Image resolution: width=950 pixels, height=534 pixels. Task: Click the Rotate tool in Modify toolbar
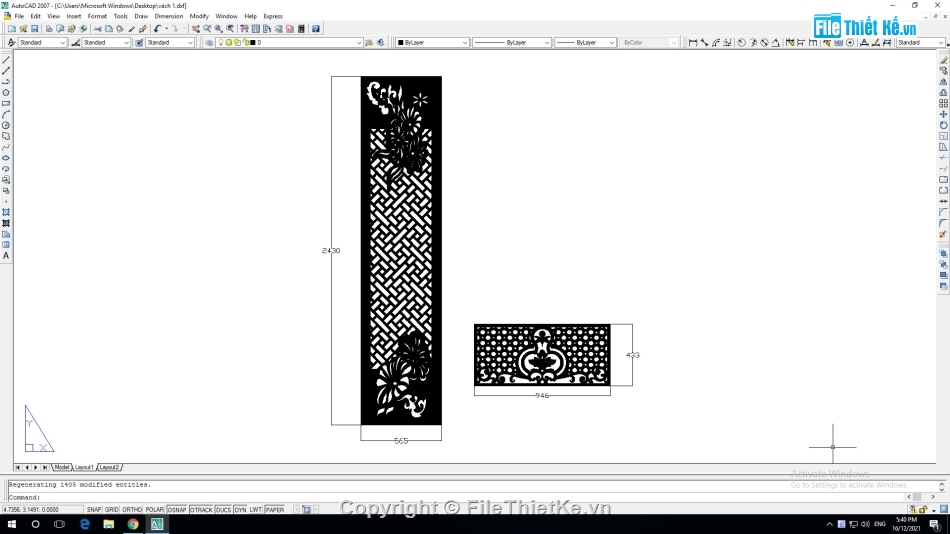click(943, 125)
